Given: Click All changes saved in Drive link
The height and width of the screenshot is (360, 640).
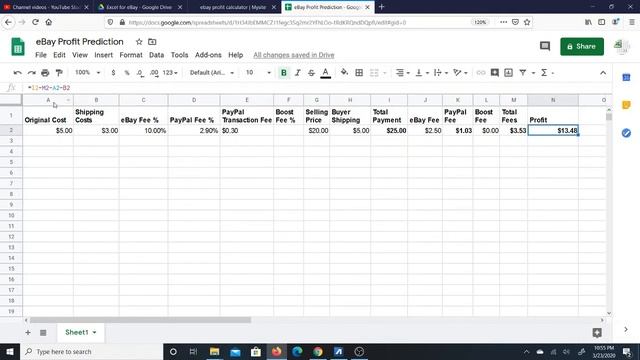Looking at the screenshot, I should pos(293,55).
